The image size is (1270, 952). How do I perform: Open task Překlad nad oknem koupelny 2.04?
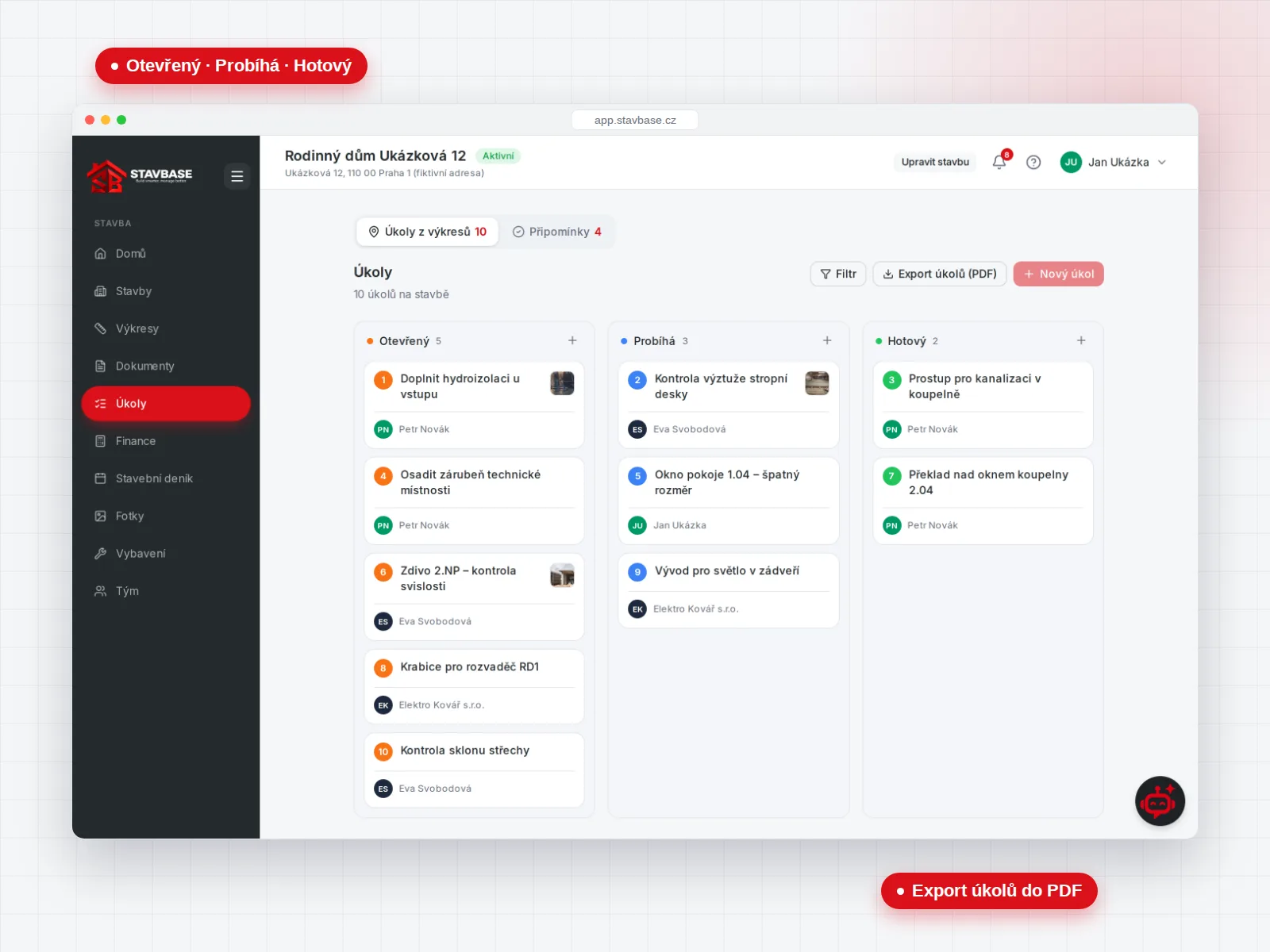(983, 501)
